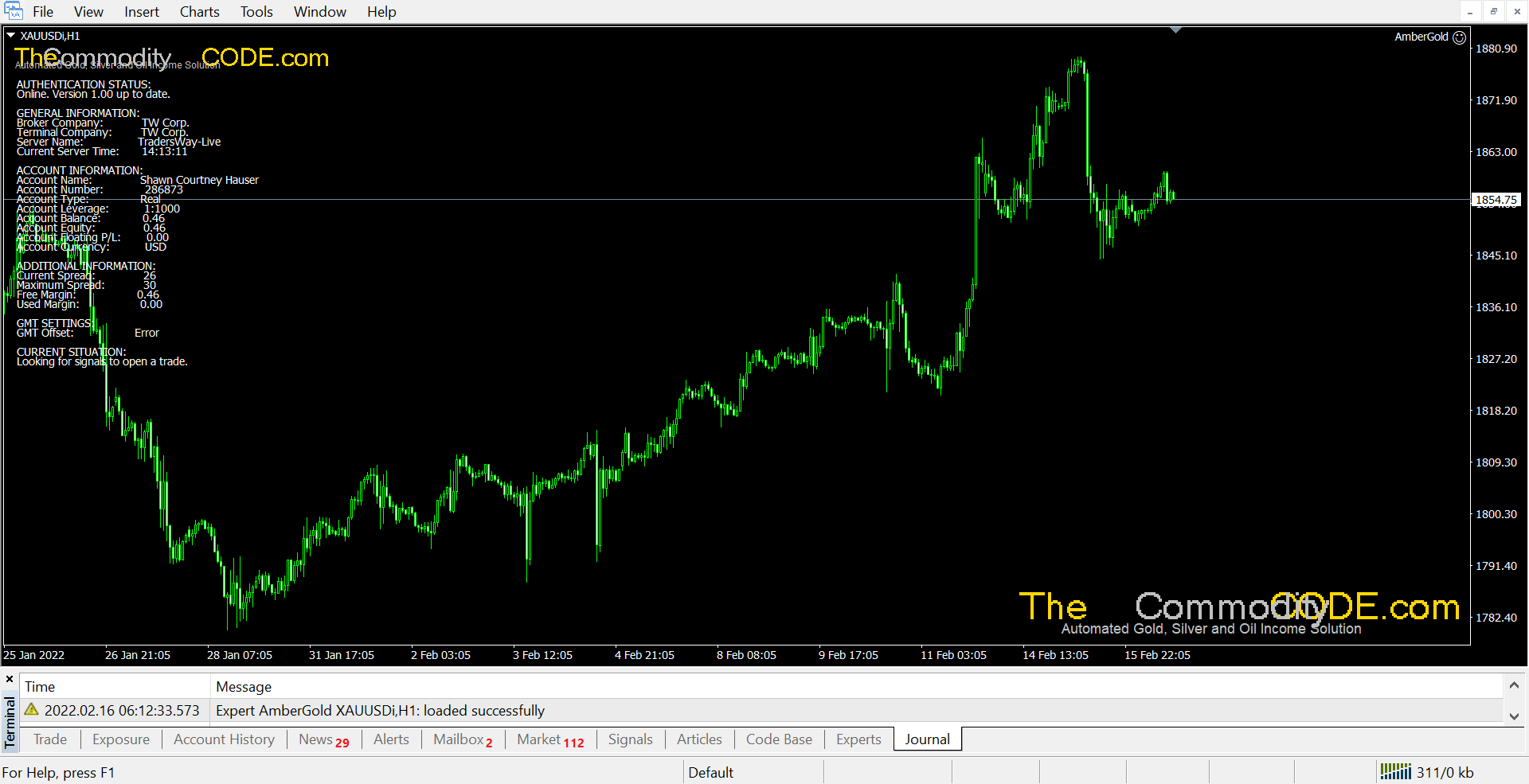
Task: Select the Mailbox tab
Action: tap(462, 739)
